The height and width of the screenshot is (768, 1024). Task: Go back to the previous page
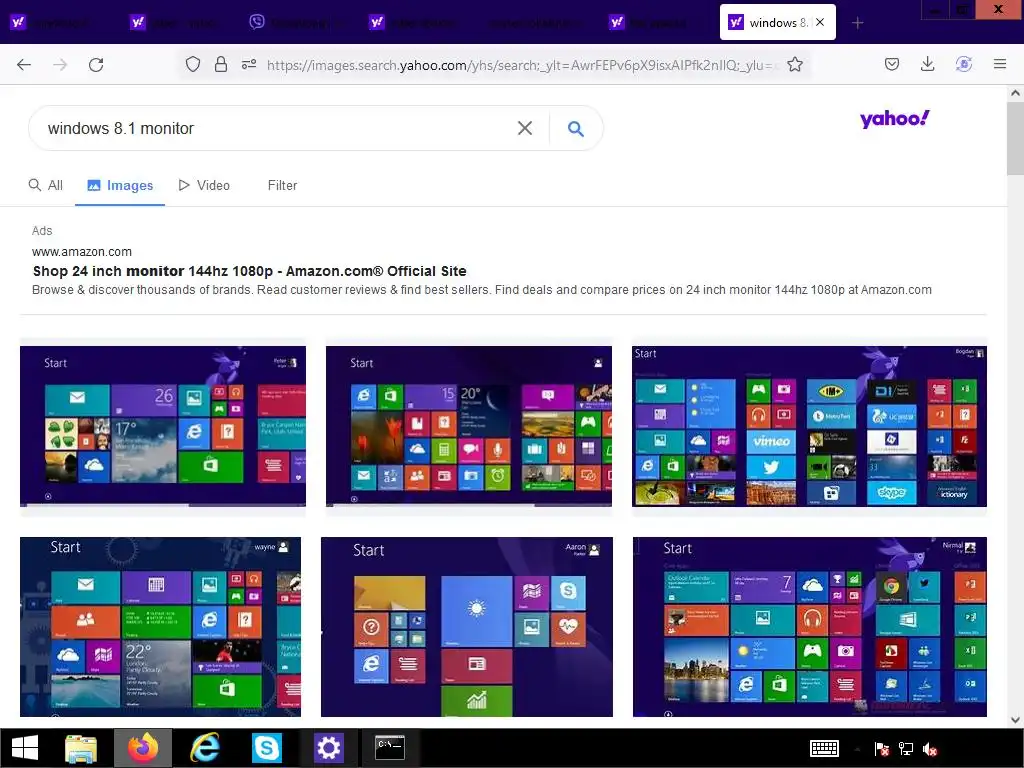coord(24,65)
